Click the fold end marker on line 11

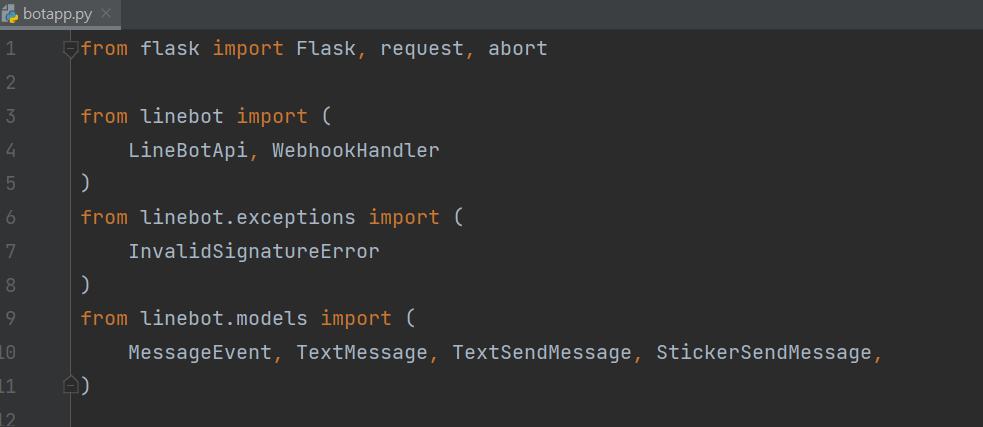pyautogui.click(x=70, y=385)
